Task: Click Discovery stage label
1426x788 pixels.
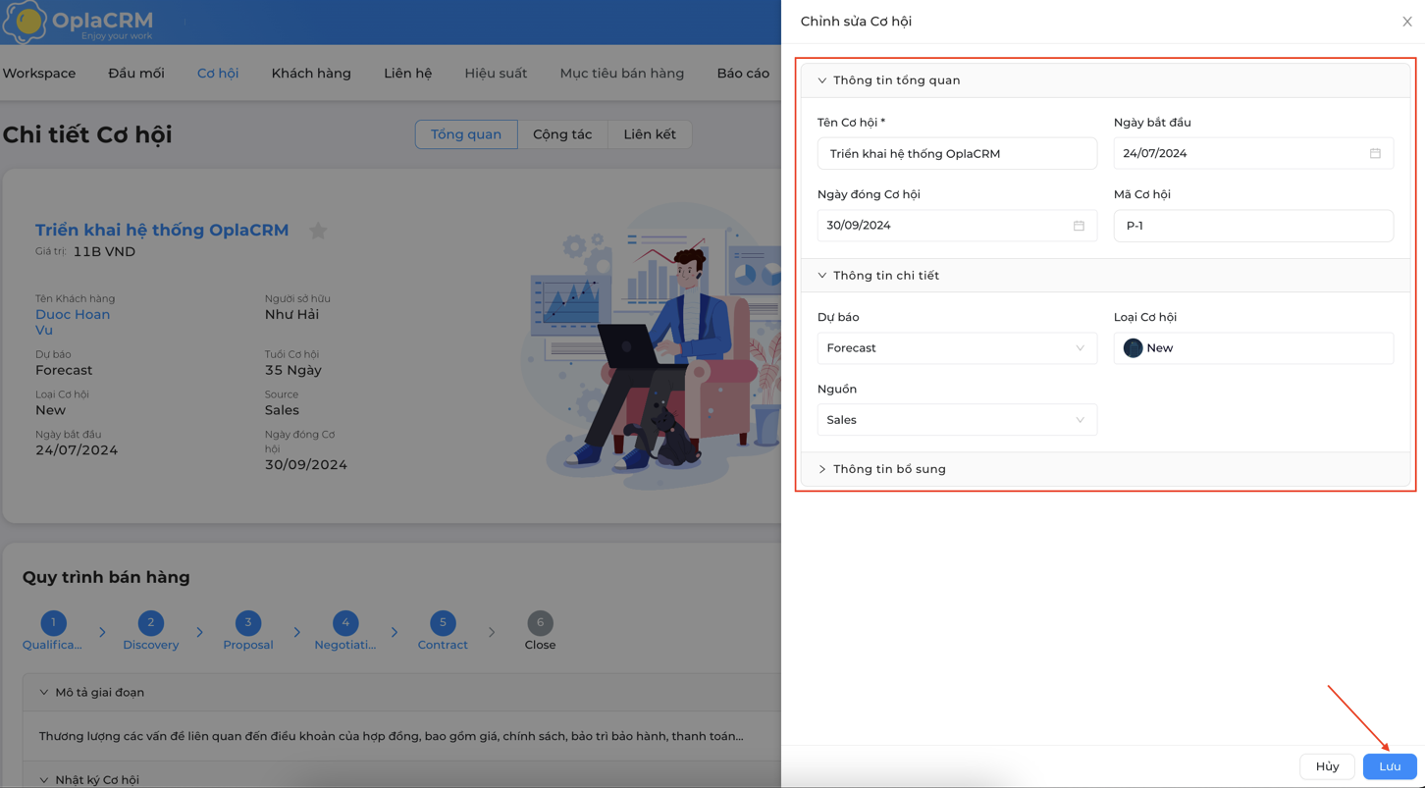Action: [x=151, y=645]
